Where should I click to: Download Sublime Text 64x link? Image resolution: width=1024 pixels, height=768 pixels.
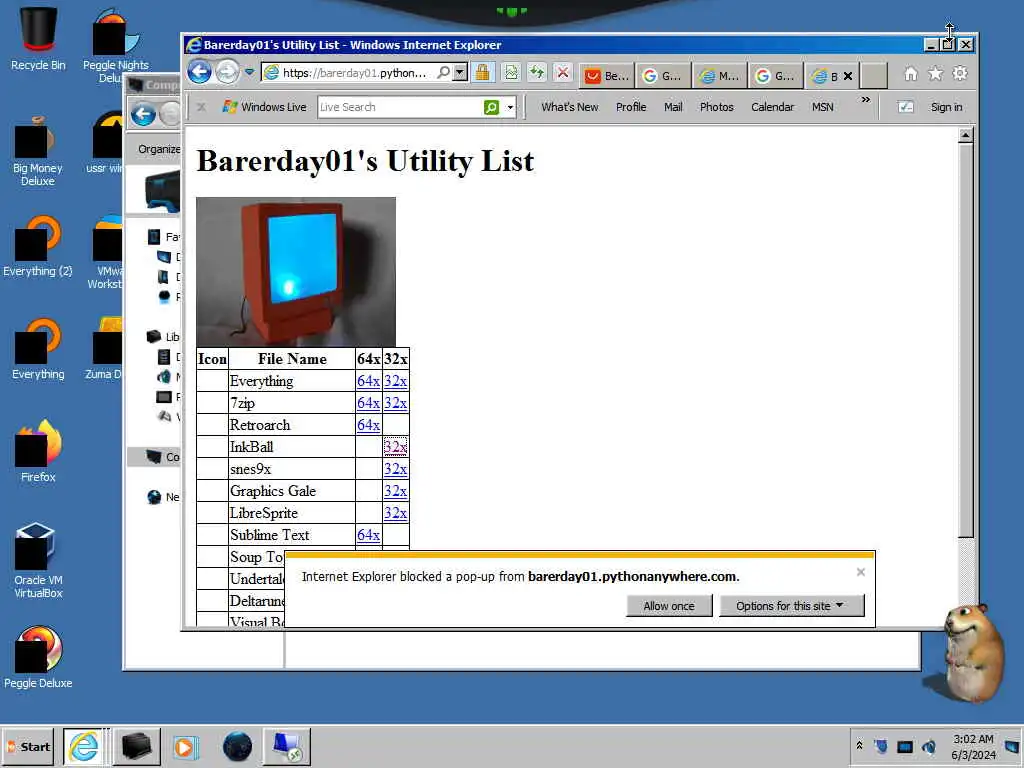368,535
